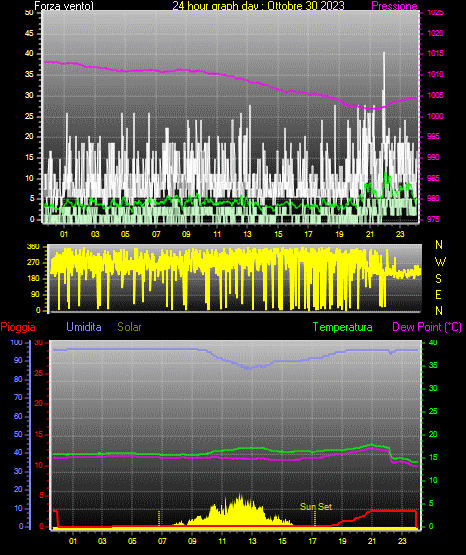Image resolution: width=466 pixels, height=555 pixels.
Task: Click the W wind direction label
Action: coord(440,262)
